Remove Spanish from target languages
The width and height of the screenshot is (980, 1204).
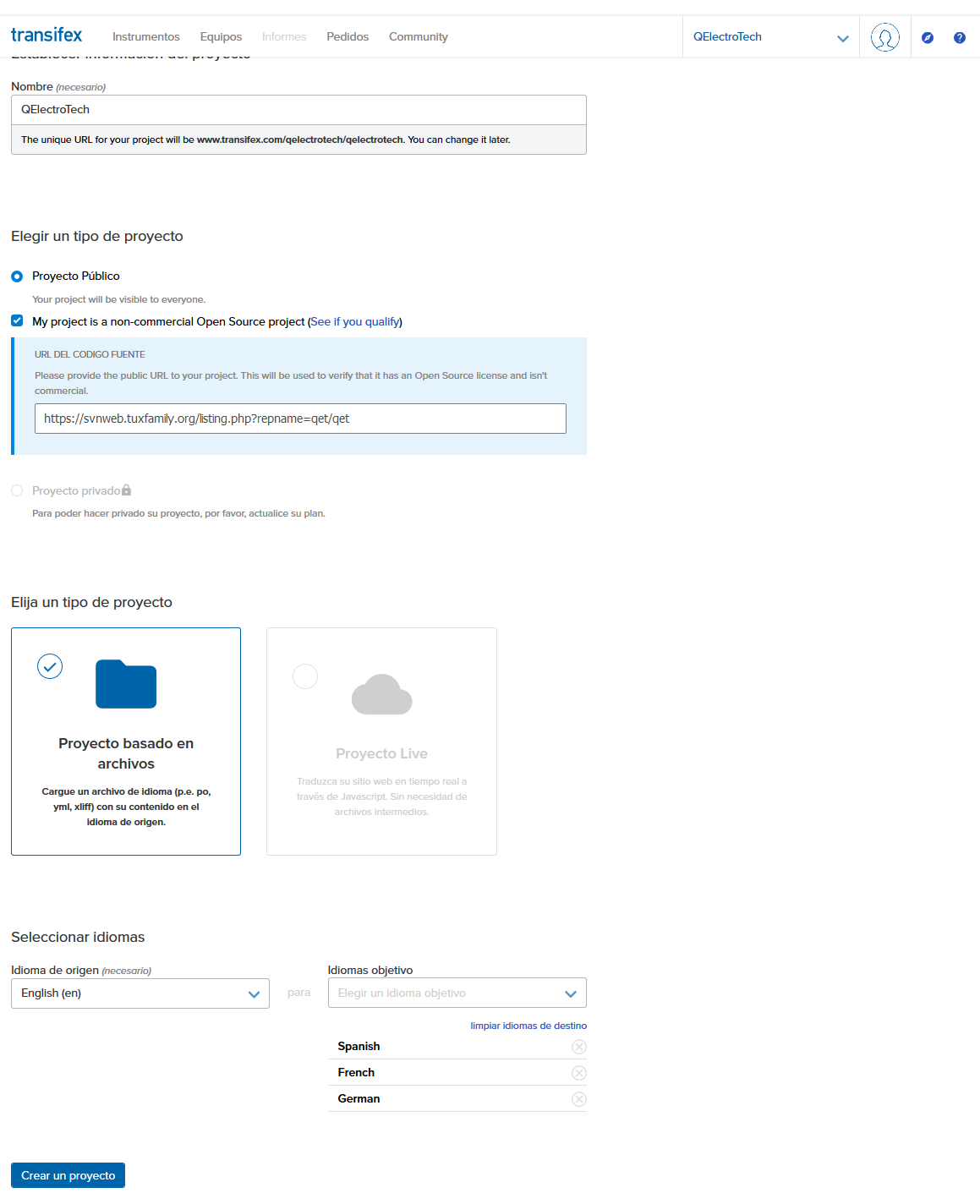578,1047
